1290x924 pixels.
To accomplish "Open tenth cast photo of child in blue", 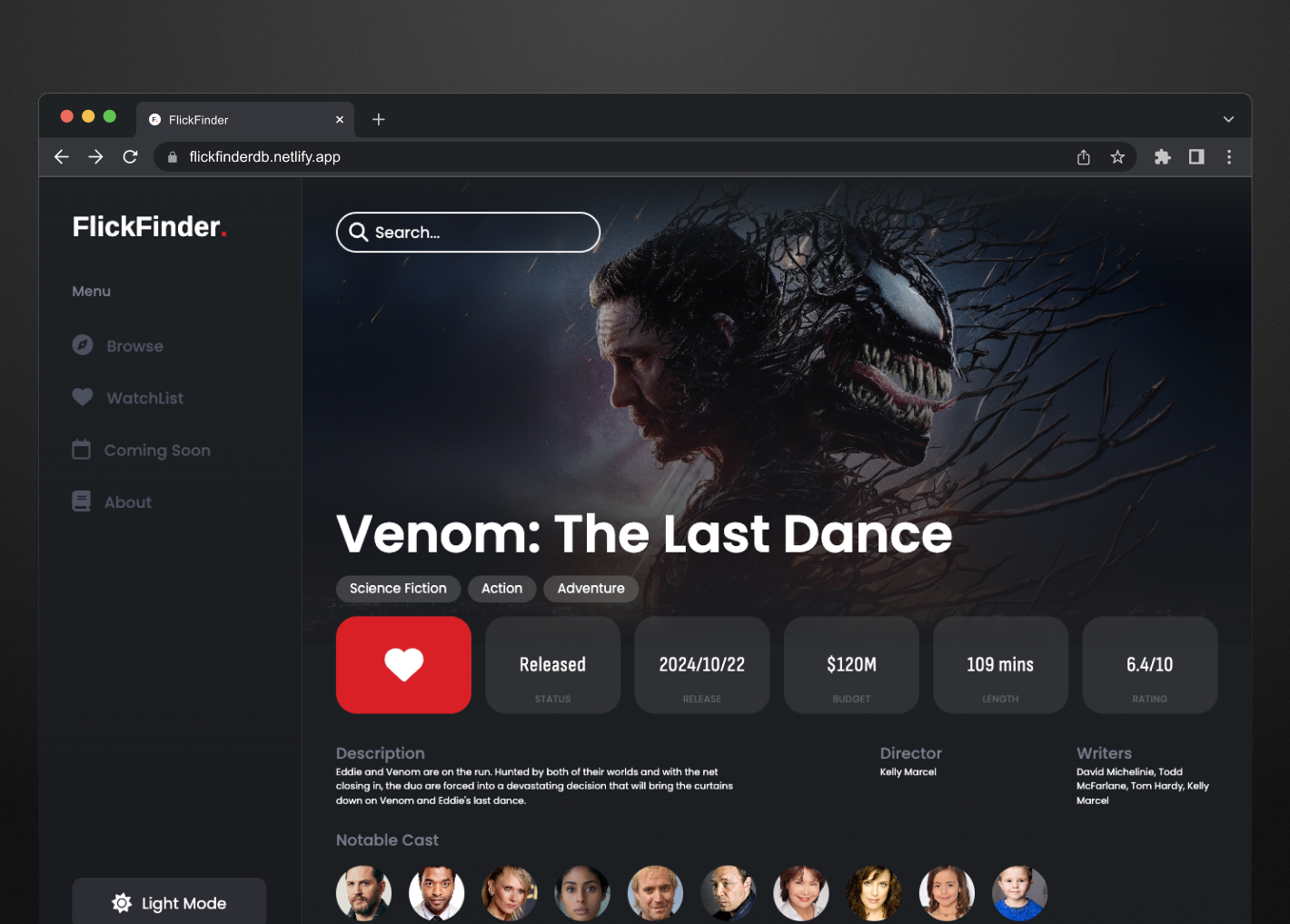I will click(x=1019, y=893).
